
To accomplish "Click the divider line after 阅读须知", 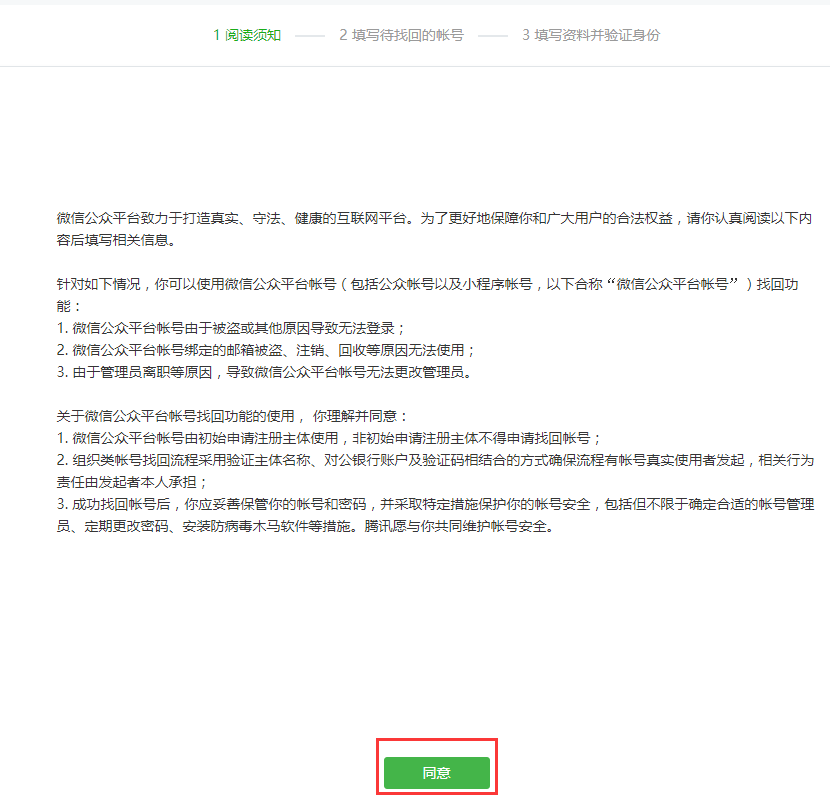I will pos(310,35).
